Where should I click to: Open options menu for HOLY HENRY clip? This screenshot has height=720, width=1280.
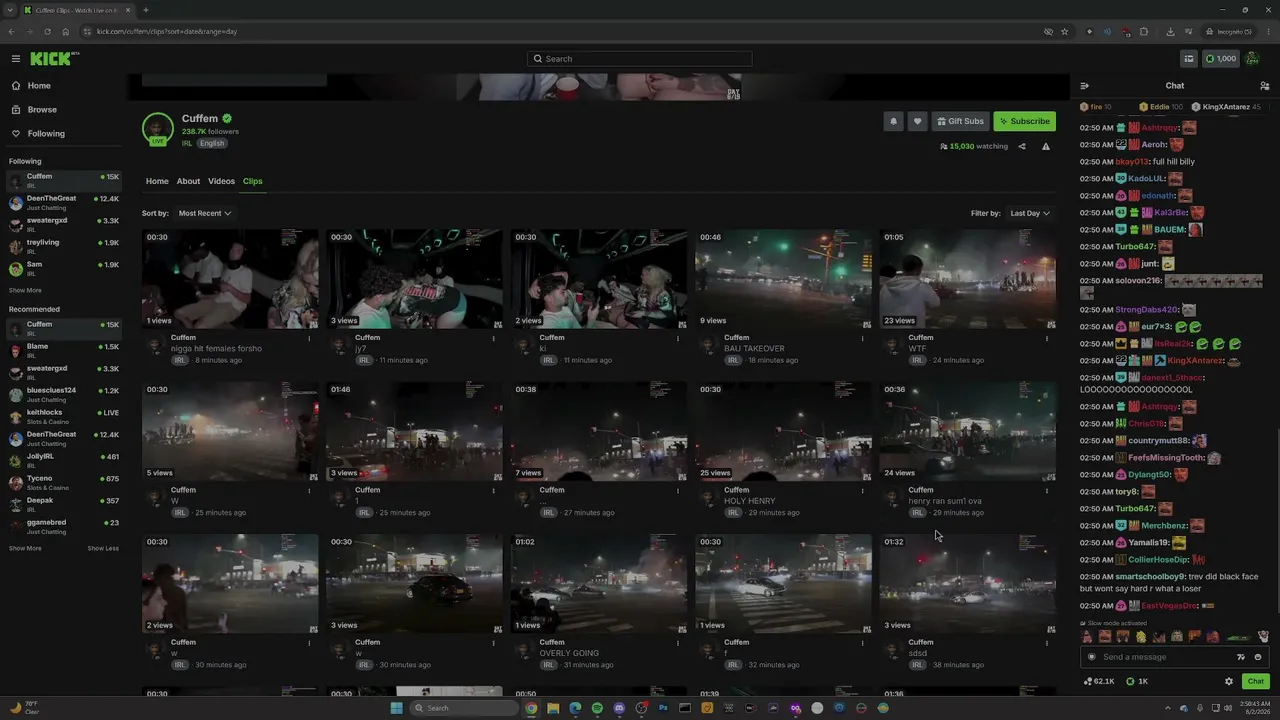coord(862,490)
